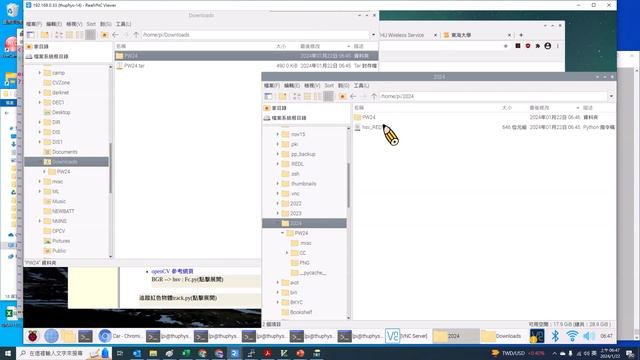Launch web browser globe icon in Pi panel
This screenshot has width=640, height=360.
click(x=51, y=336)
